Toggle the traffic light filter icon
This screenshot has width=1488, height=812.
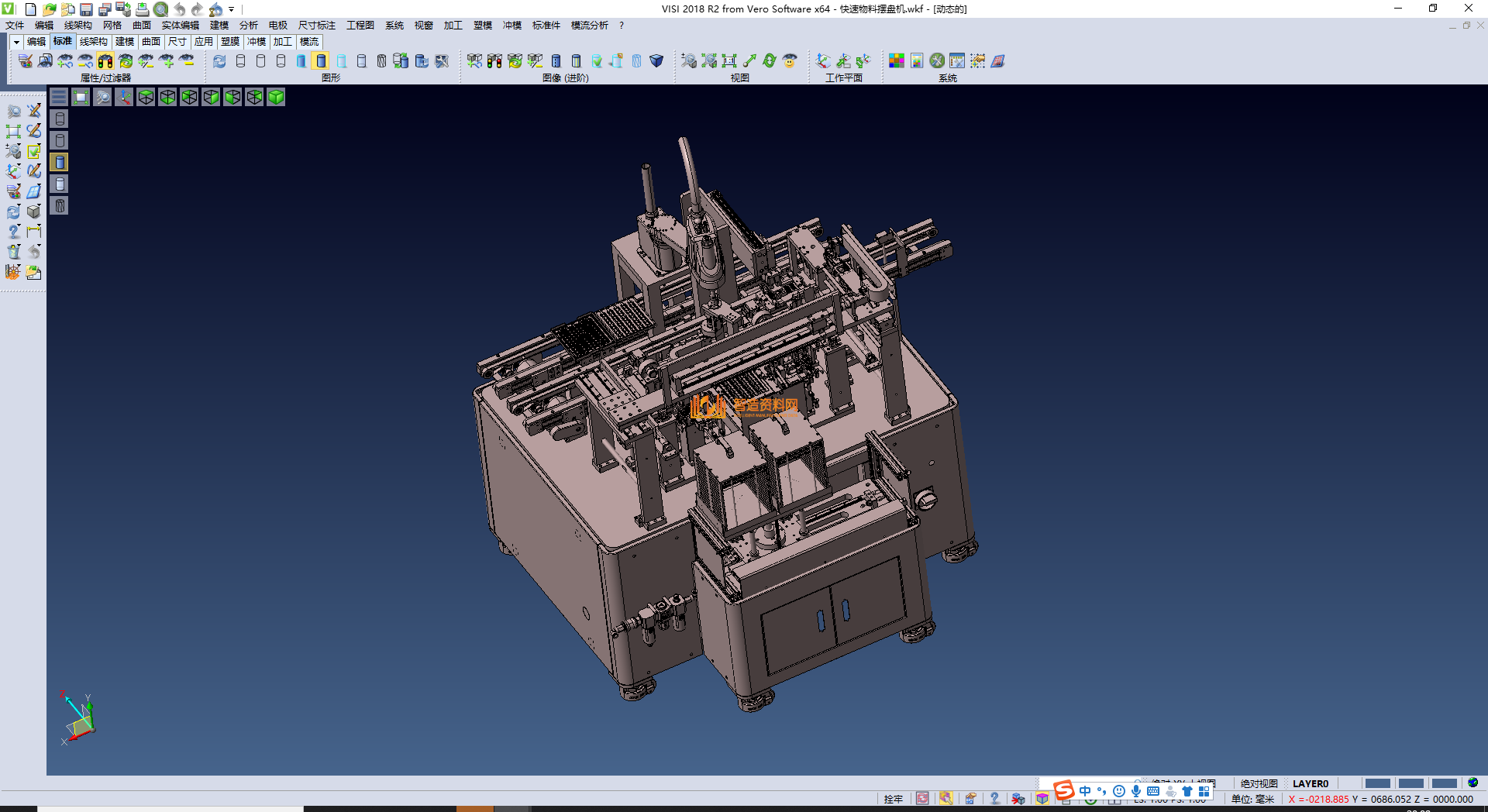pos(105,60)
